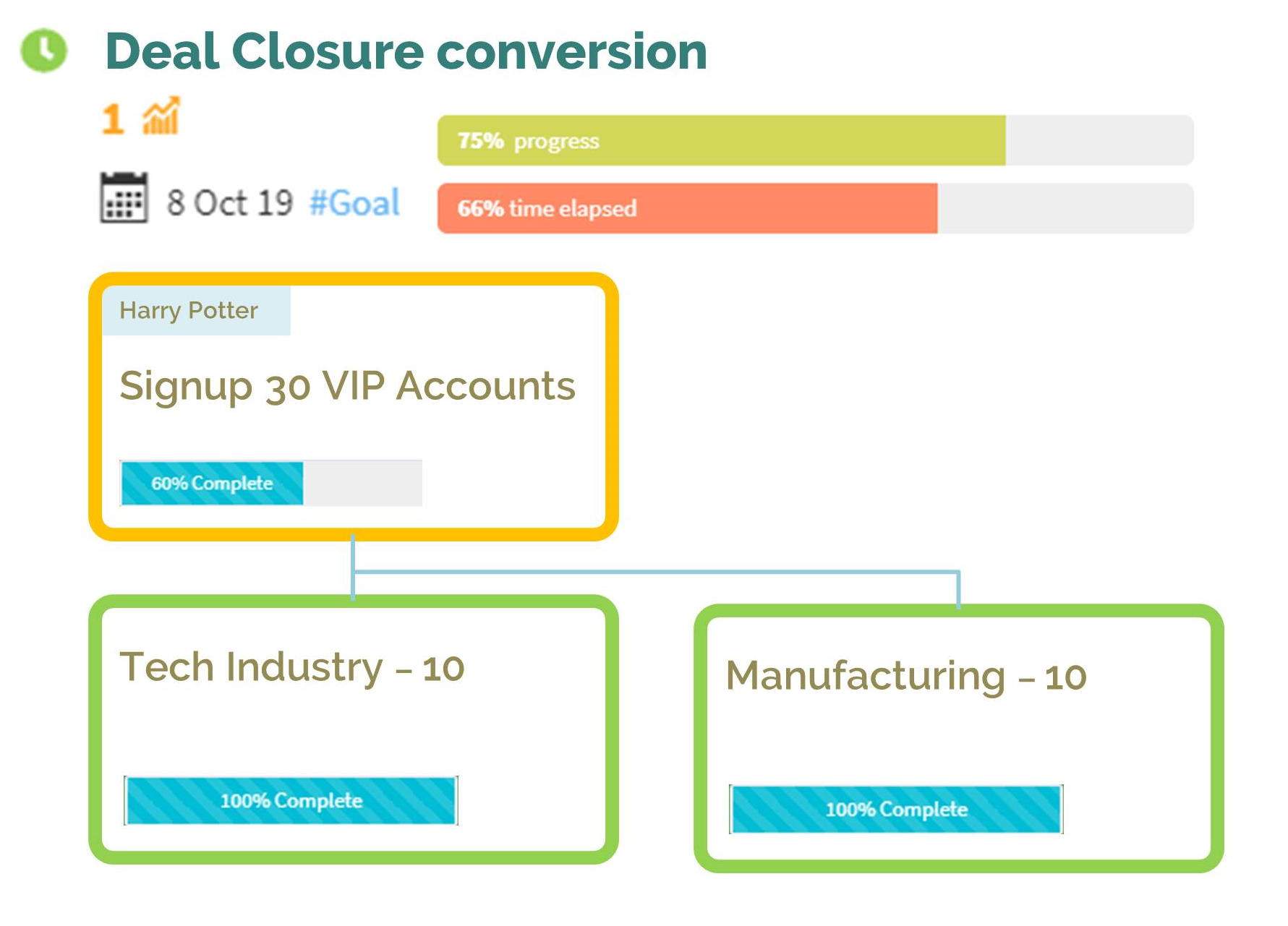The height and width of the screenshot is (926, 1288).
Task: Click the Signup 30 VIP Accounts title text
Action: coord(347,386)
